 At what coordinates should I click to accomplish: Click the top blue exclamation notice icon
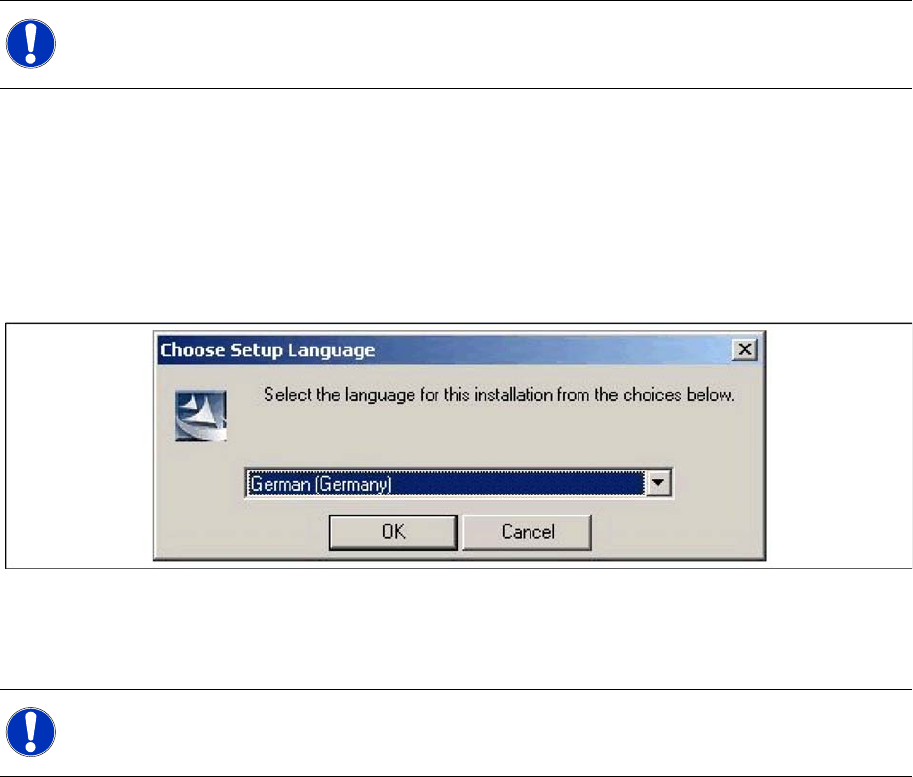point(31,44)
